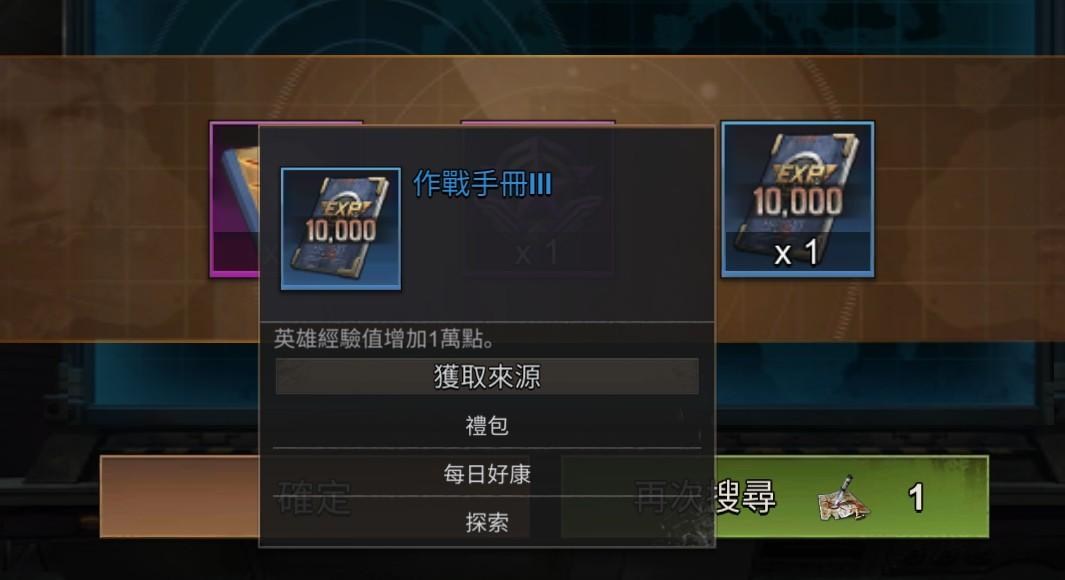Tap the green 再次搜尋 button
The image size is (1065, 580).
click(852, 497)
